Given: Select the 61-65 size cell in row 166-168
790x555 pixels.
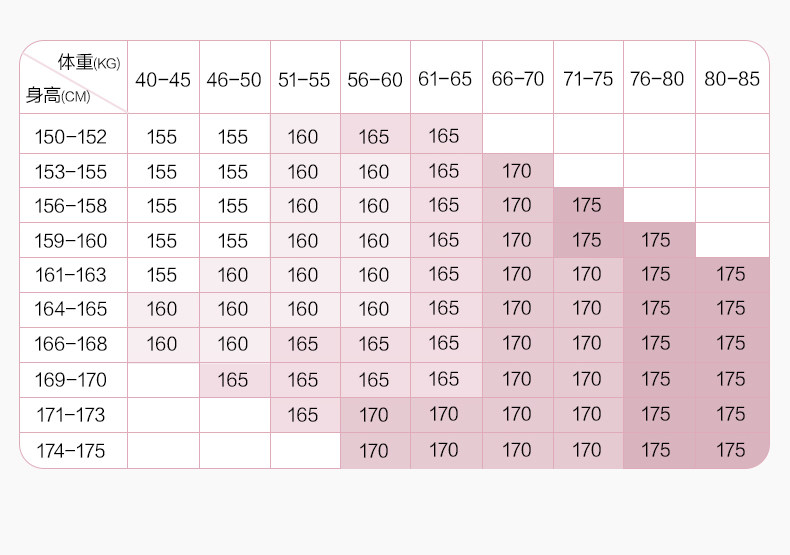Looking at the screenshot, I should 444,345.
